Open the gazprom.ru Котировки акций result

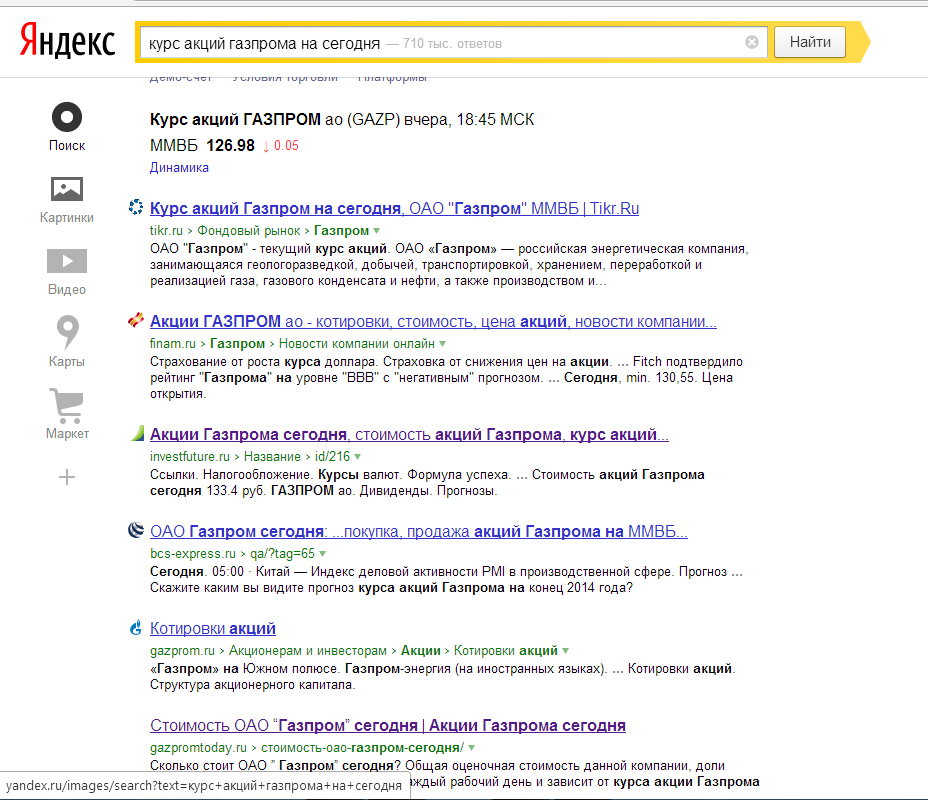pos(212,629)
